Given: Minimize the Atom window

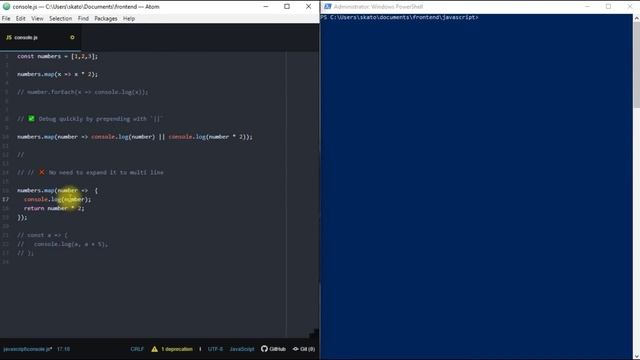Looking at the screenshot, I should [266, 7].
